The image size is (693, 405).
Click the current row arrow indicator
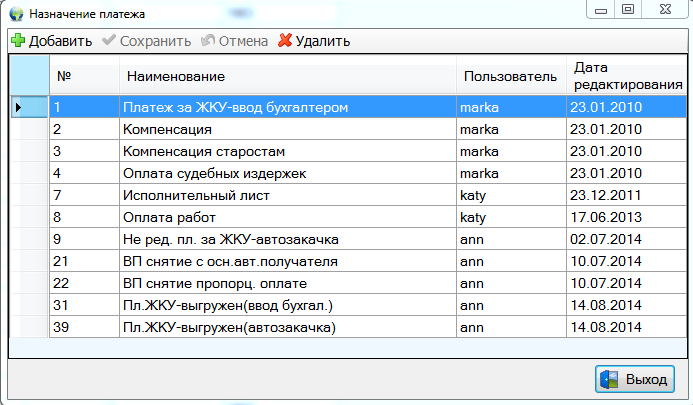point(18,106)
